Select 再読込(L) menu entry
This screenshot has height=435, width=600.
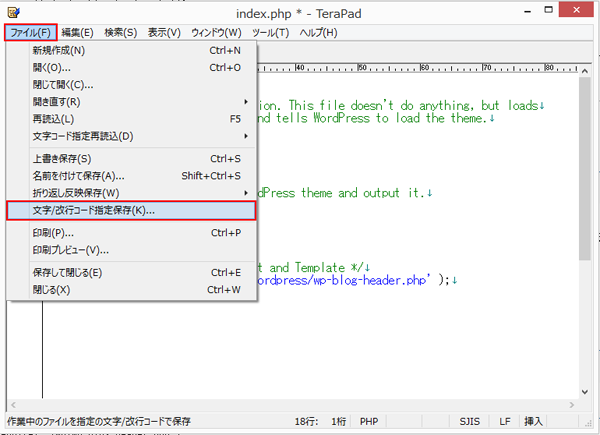tap(131, 119)
